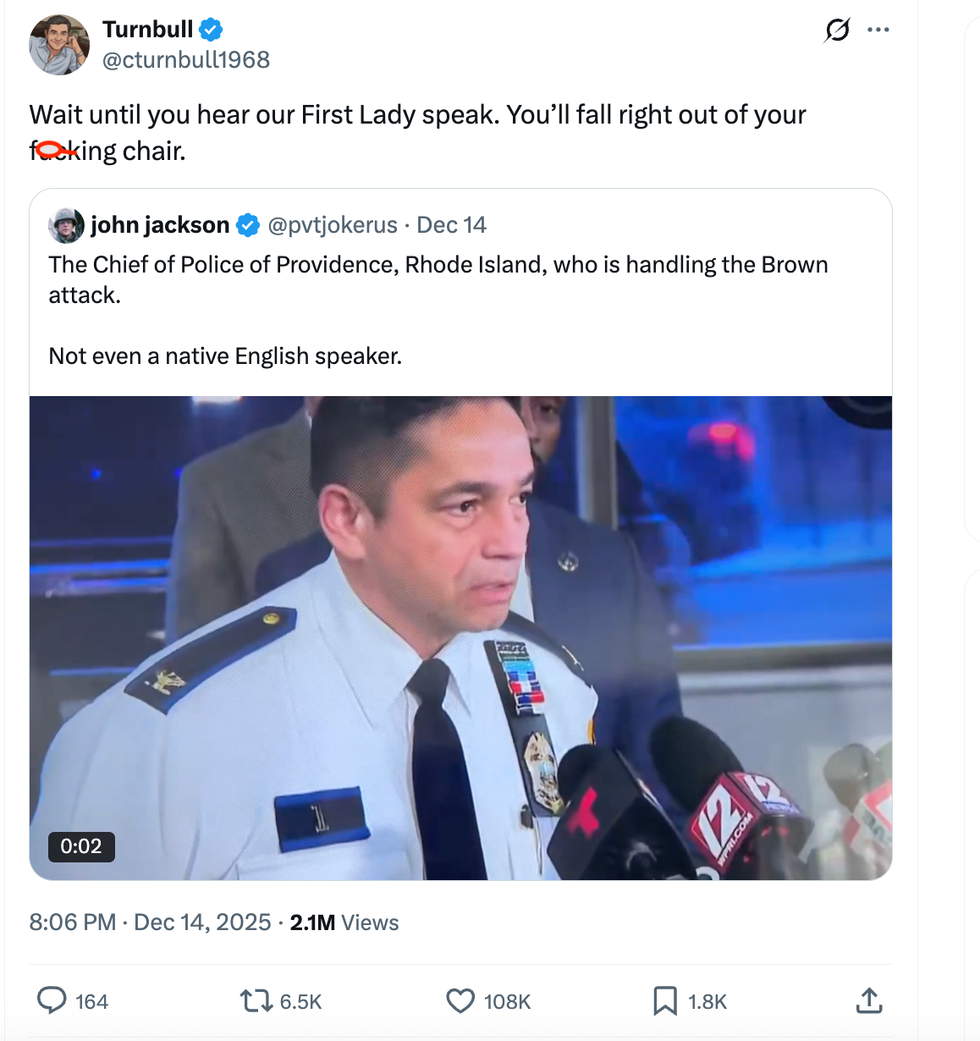Click Turnbull's blue verified badge
980x1041 pixels.
pyautogui.click(x=208, y=29)
